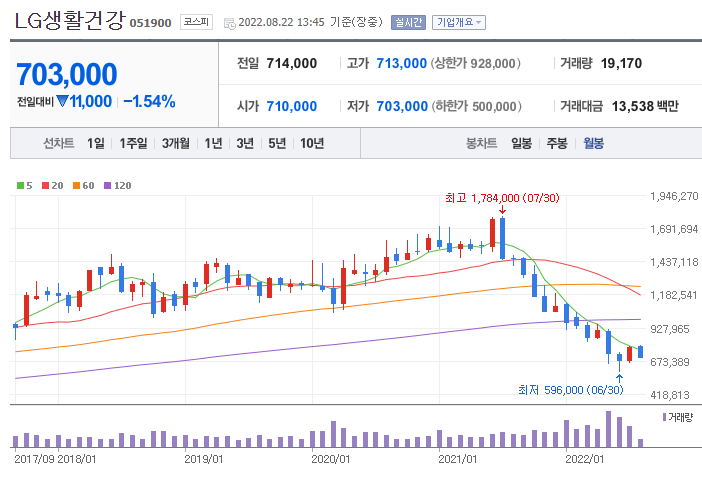Switch to 주봉 weekly candle chart

(556, 143)
